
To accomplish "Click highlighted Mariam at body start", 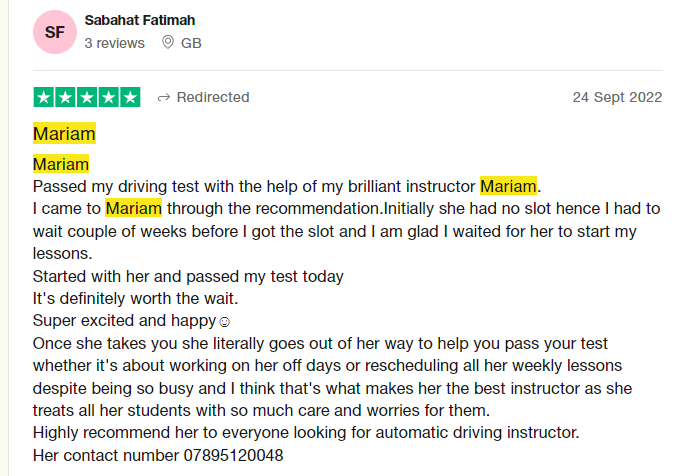I will pyautogui.click(x=61, y=164).
